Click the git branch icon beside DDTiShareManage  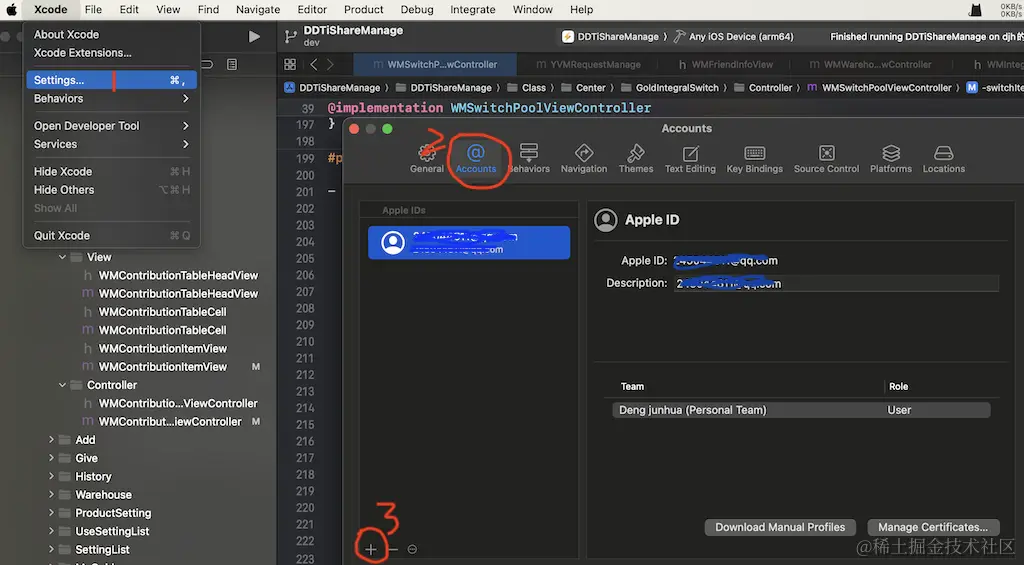pyautogui.click(x=291, y=37)
